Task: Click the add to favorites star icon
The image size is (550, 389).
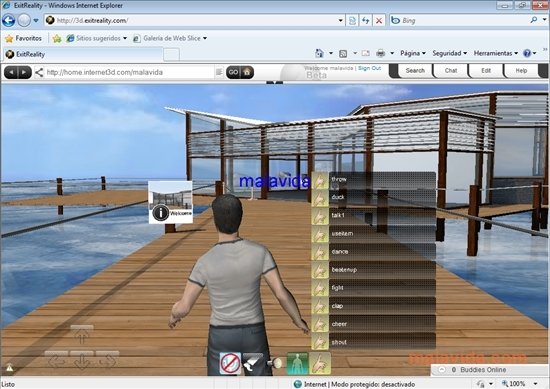Action: [57, 38]
